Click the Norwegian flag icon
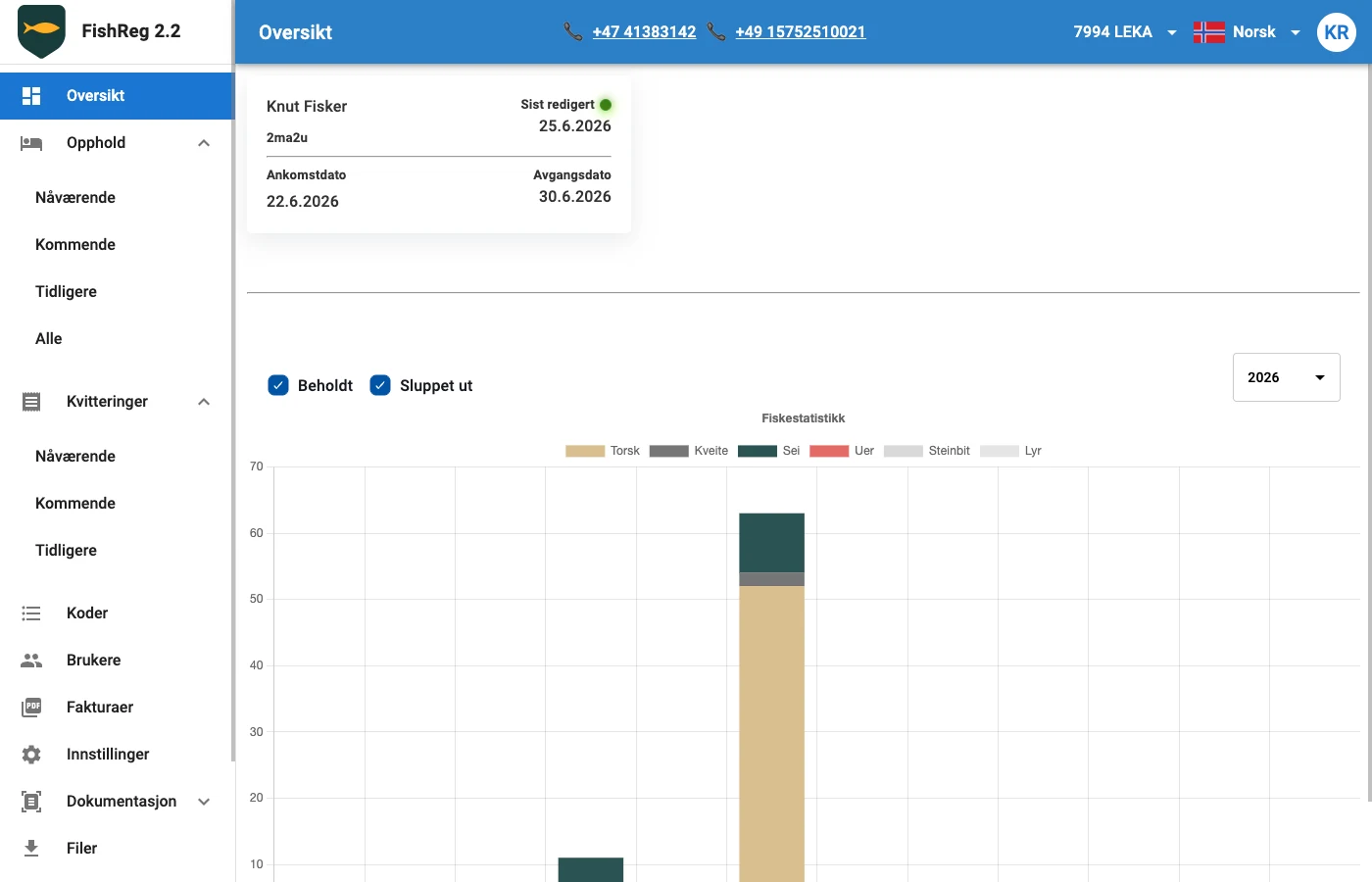Screen dimensions: 1372x882 (x=1209, y=32)
